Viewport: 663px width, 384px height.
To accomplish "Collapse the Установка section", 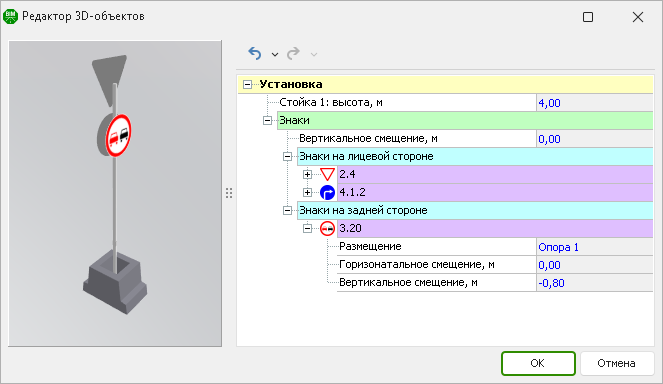I will click(x=247, y=85).
